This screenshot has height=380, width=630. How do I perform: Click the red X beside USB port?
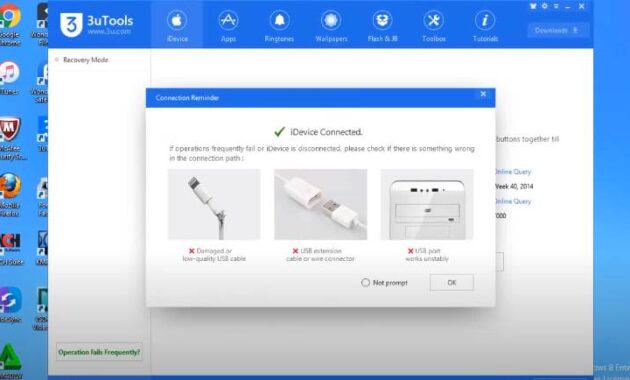point(410,251)
